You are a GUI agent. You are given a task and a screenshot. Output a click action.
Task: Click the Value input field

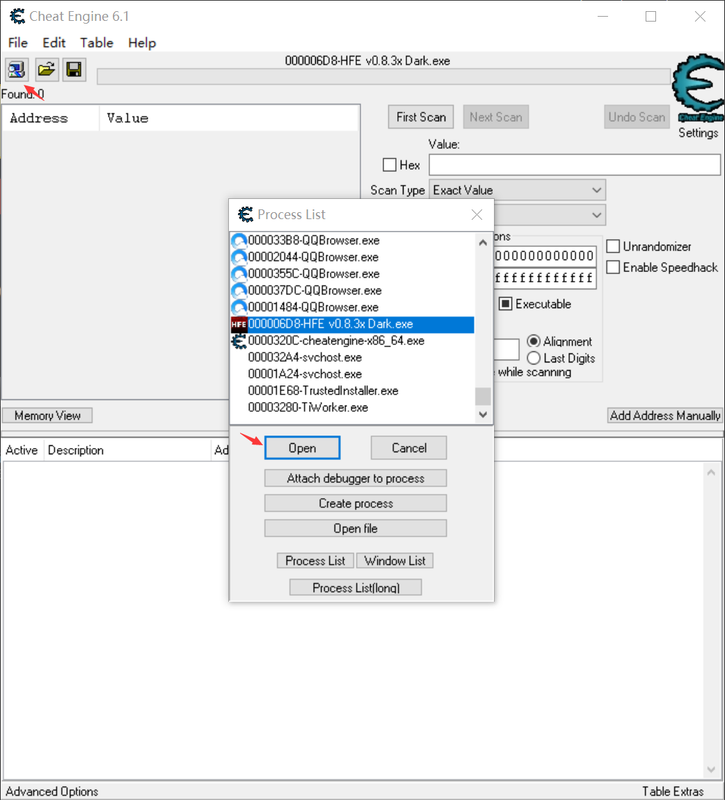(x=574, y=165)
